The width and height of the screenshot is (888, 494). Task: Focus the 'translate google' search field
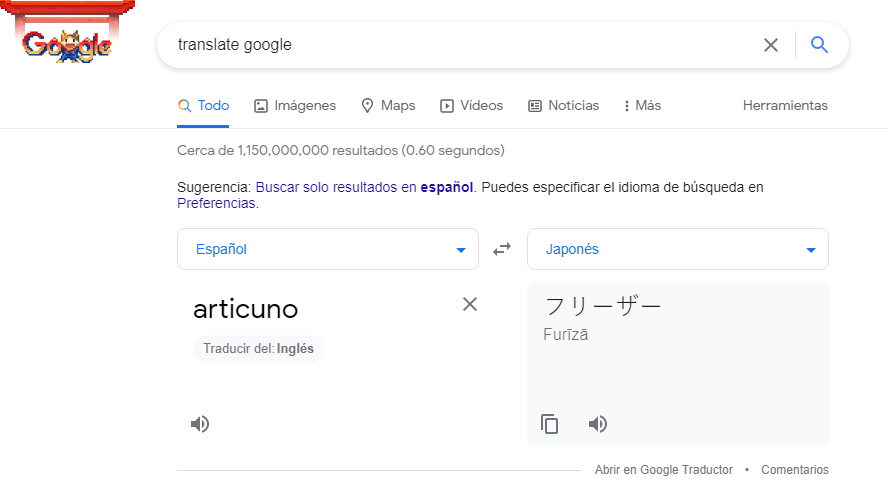point(464,45)
